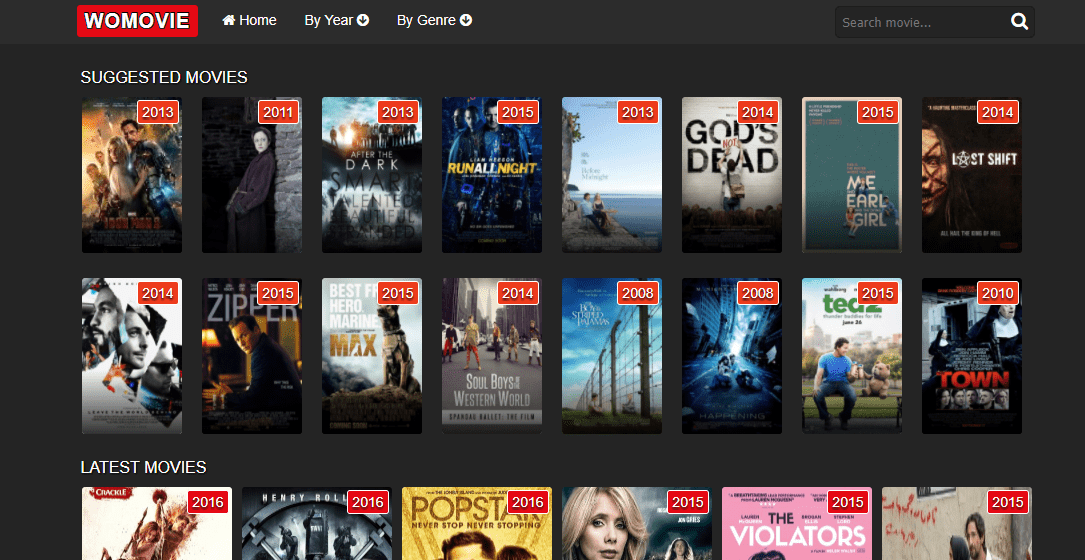
Task: Click the 2016 badge on Popstar
Action: (x=528, y=502)
